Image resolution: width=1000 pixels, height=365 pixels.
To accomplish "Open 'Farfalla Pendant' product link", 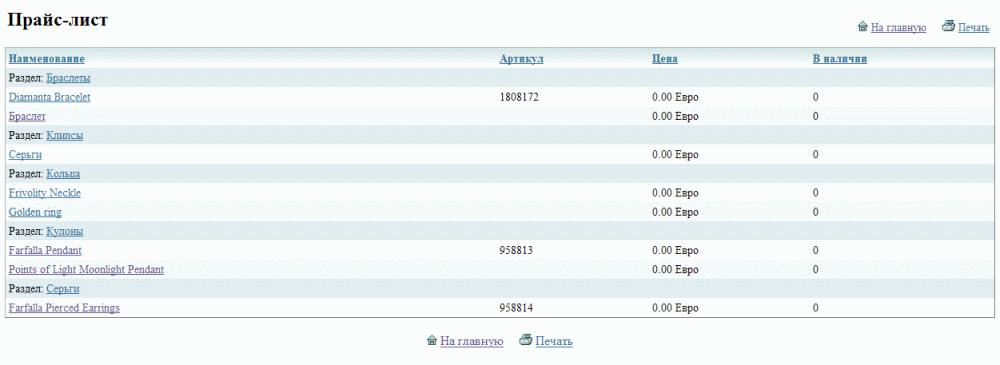I will 45,250.
